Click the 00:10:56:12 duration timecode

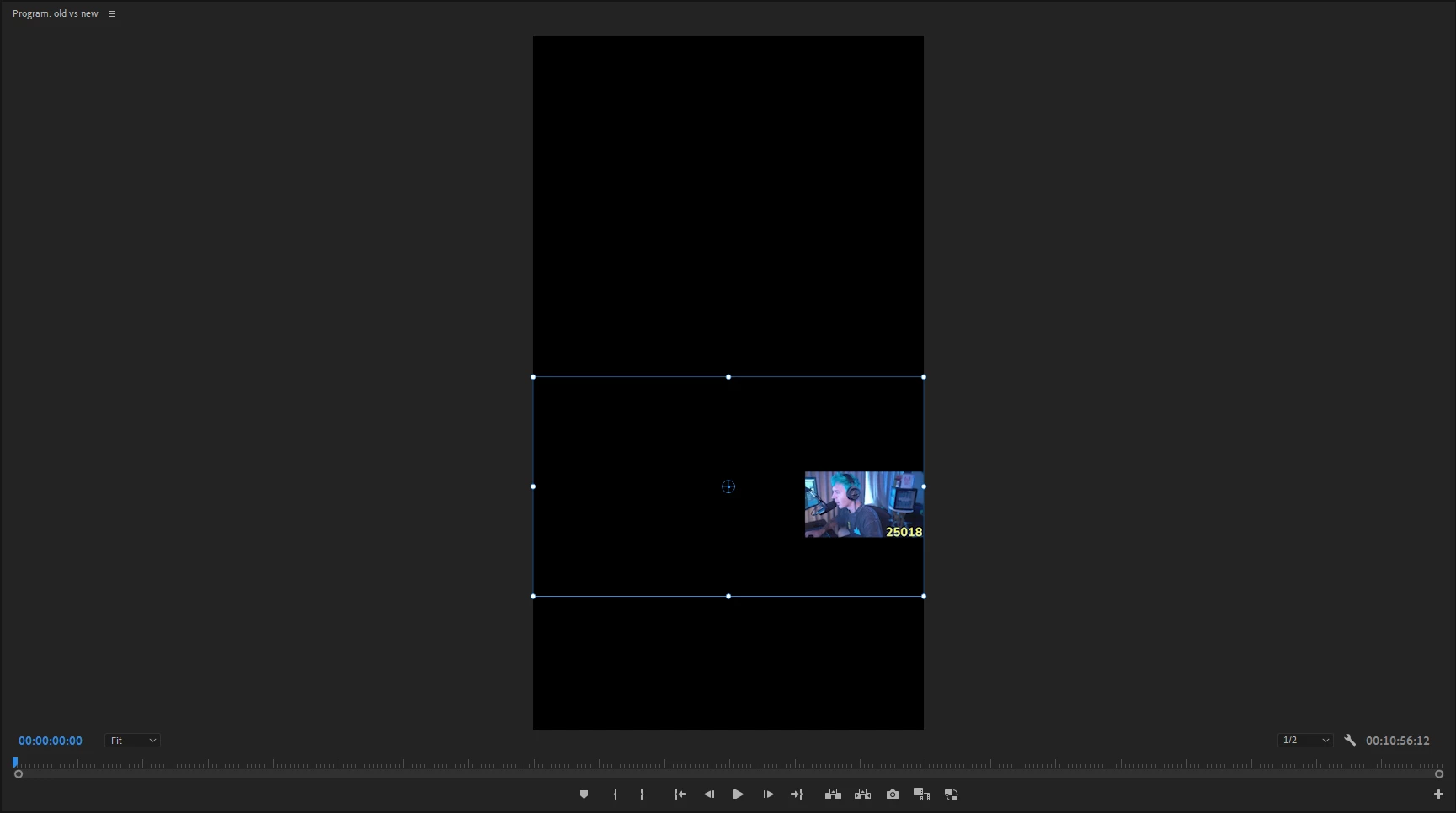pyautogui.click(x=1398, y=741)
